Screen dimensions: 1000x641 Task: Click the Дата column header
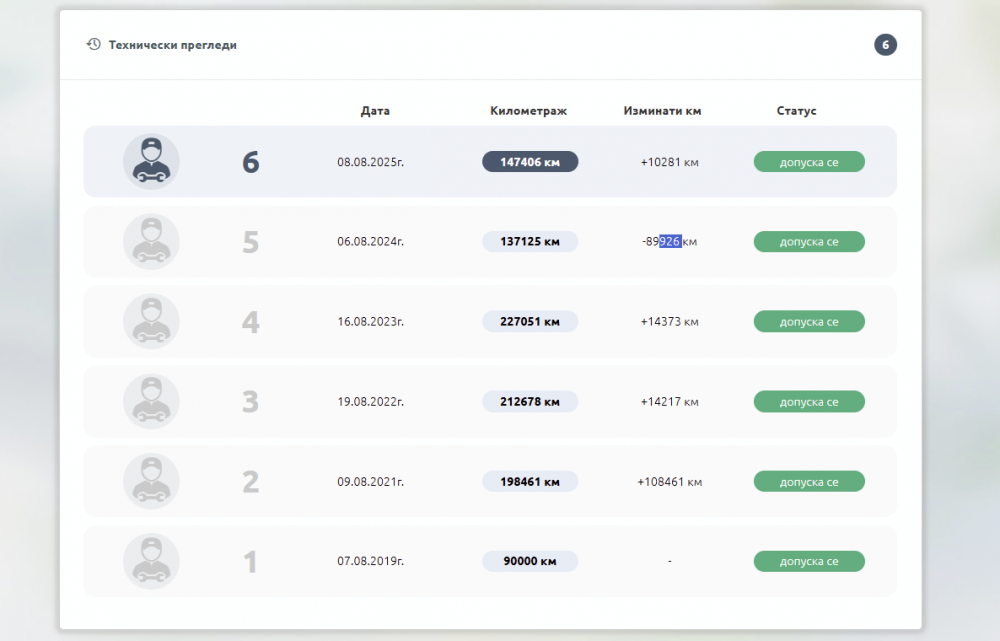click(x=375, y=111)
